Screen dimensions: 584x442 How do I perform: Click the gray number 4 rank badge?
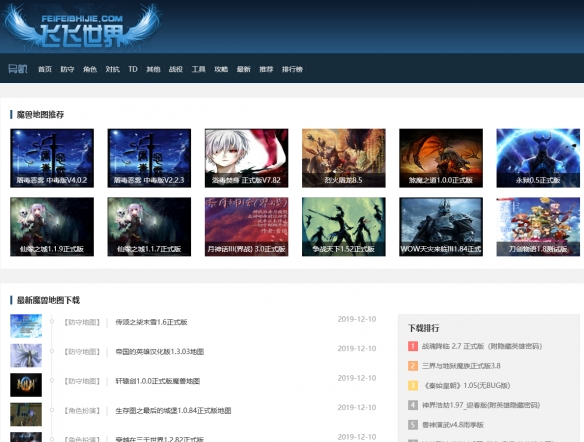[413, 405]
